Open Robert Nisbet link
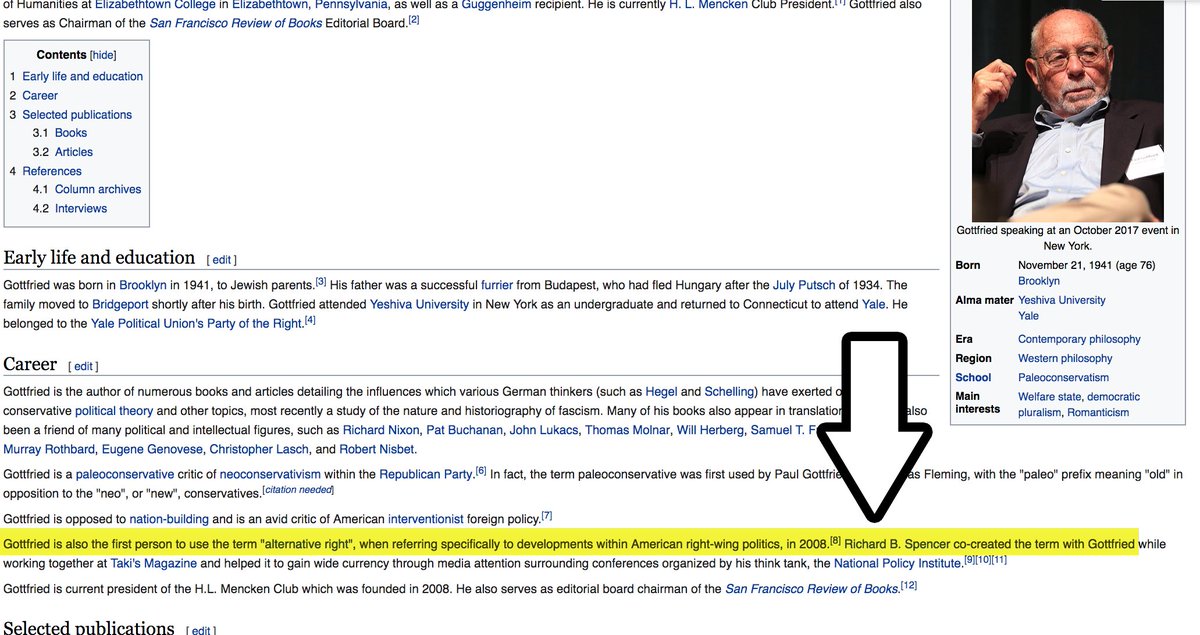The width and height of the screenshot is (1200, 635). 377,449
